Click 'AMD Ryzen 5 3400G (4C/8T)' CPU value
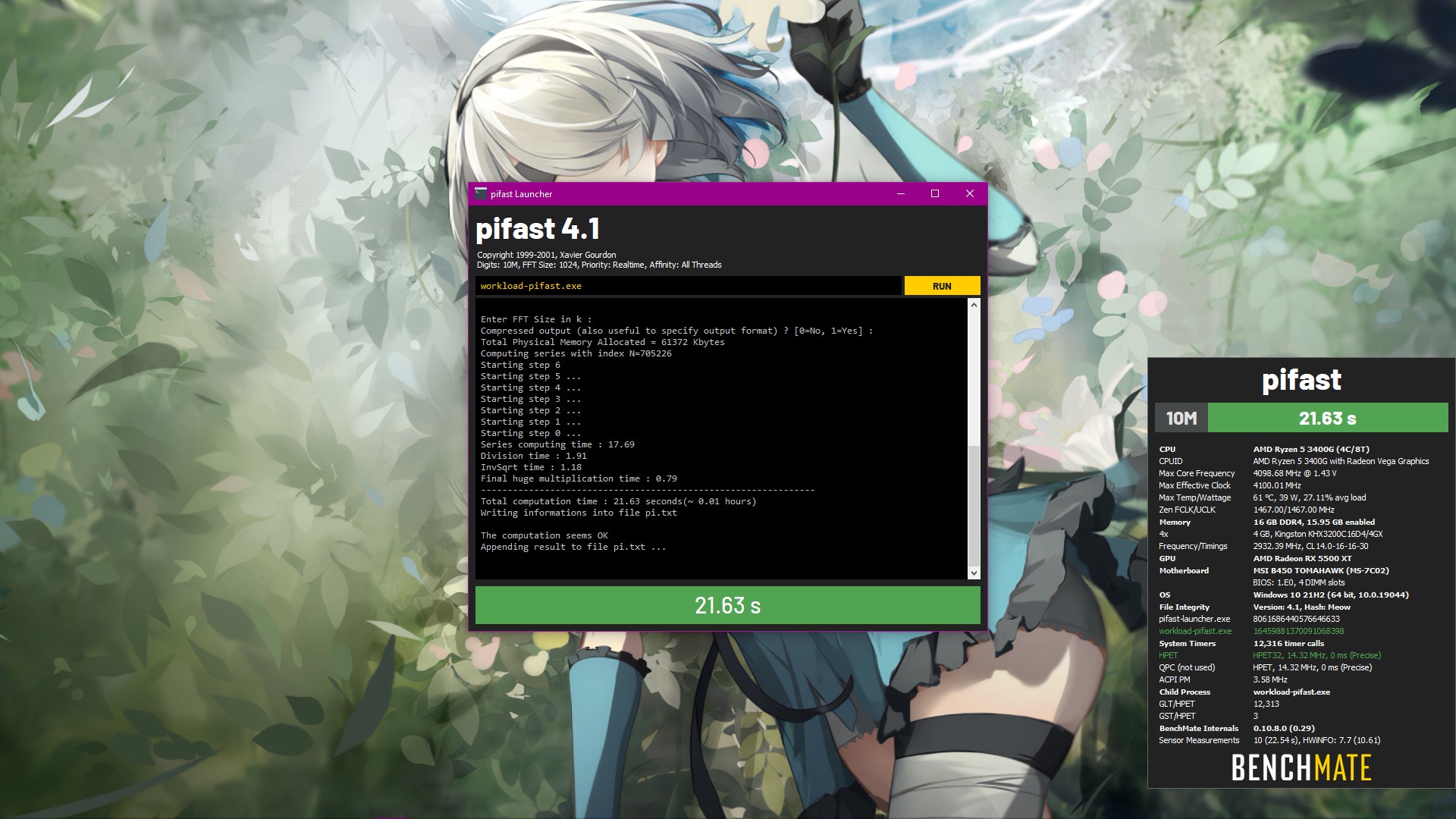This screenshot has height=819, width=1456. 1311,449
